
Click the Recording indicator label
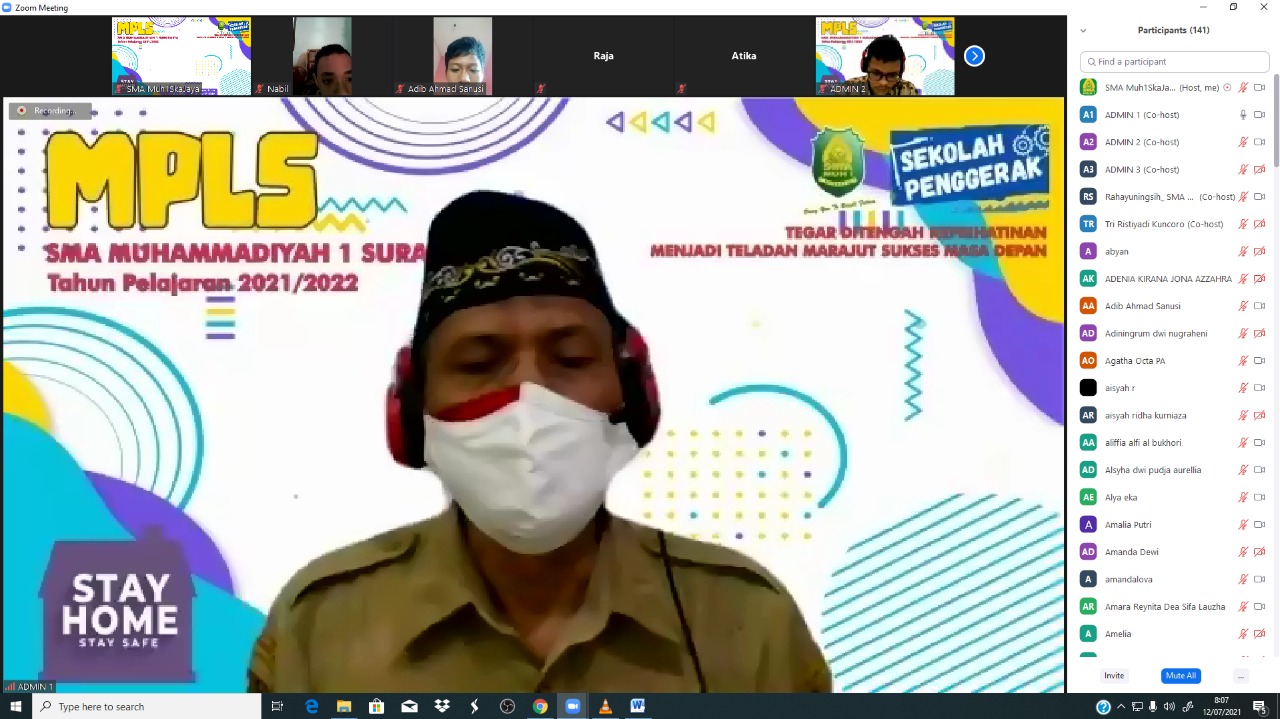[49, 111]
